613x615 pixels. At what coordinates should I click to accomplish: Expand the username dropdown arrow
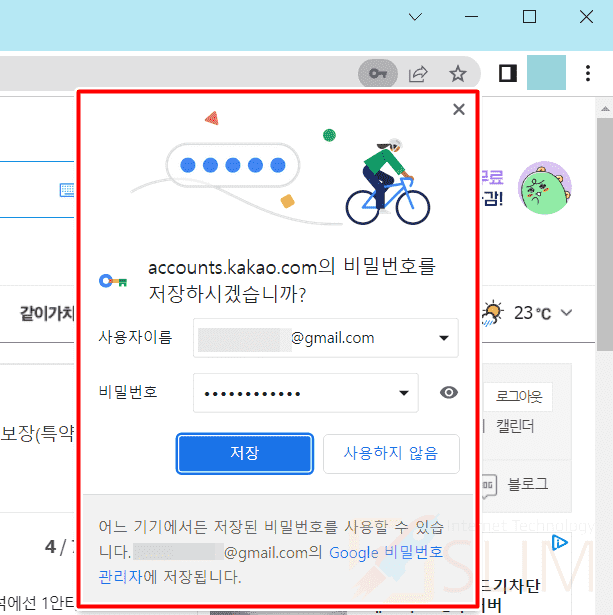pyautogui.click(x=444, y=338)
